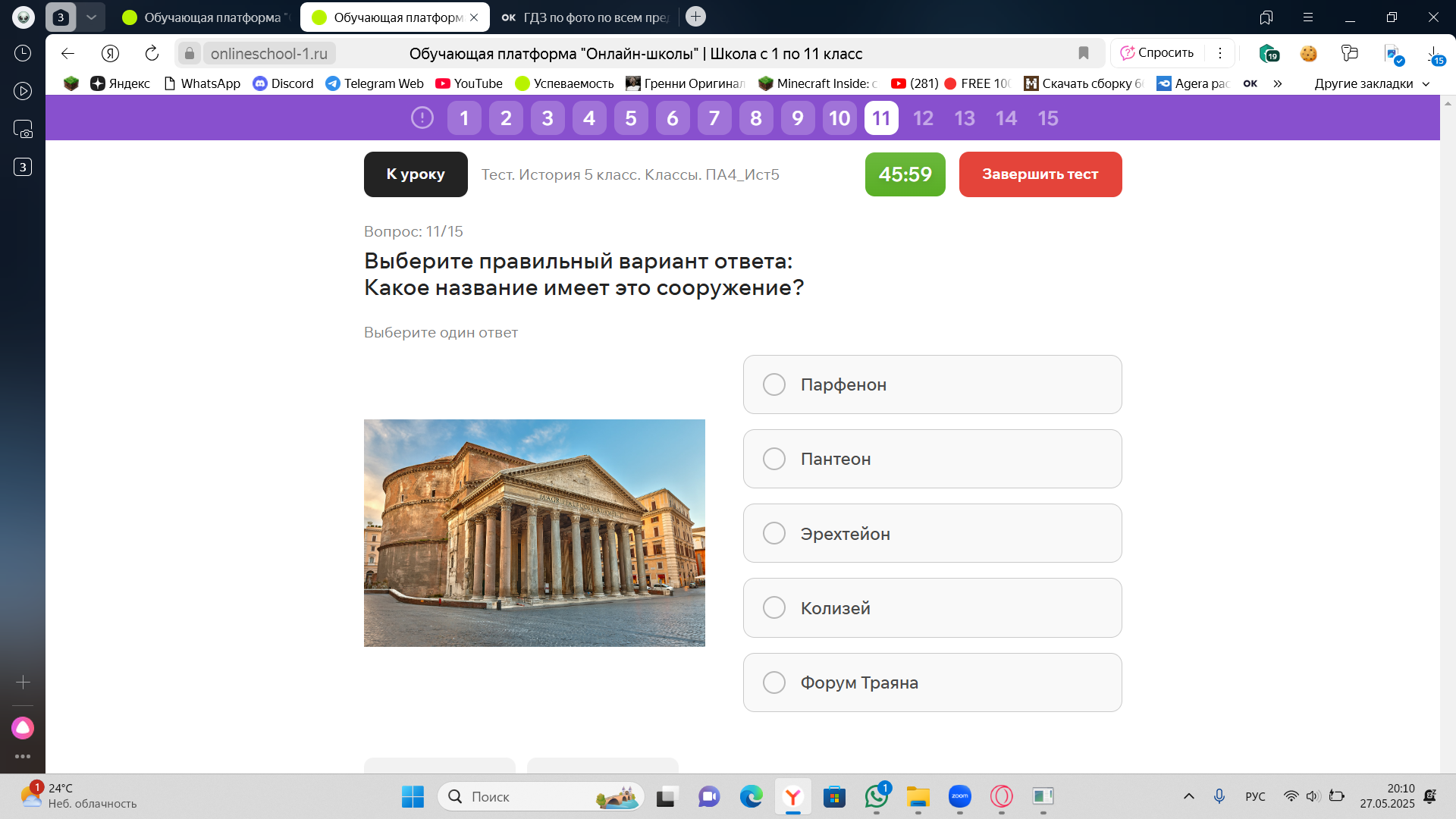Open the downloads icon with badge 15
1456x819 pixels.
(x=1435, y=55)
